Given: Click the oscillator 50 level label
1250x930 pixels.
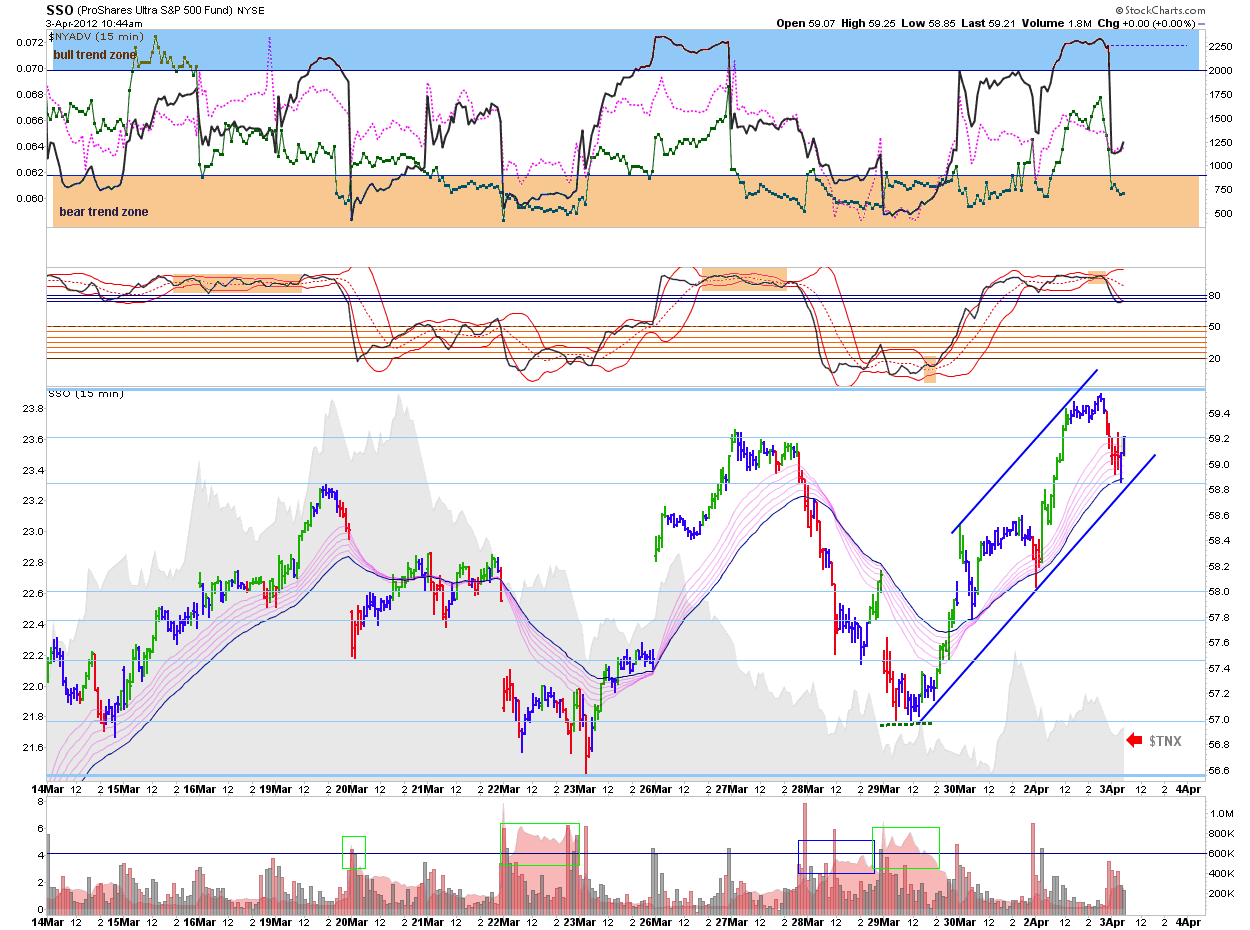Looking at the screenshot, I should (x=1214, y=327).
